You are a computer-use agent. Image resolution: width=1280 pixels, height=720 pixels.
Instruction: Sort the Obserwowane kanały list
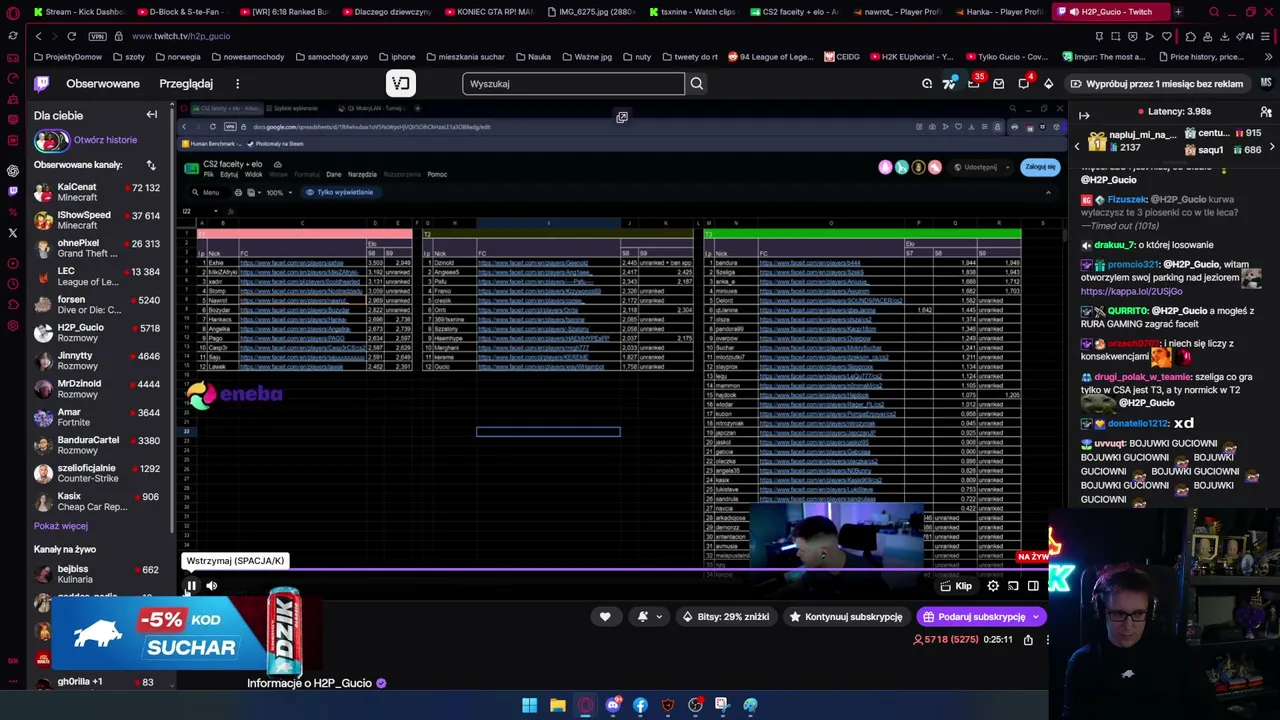(151, 165)
